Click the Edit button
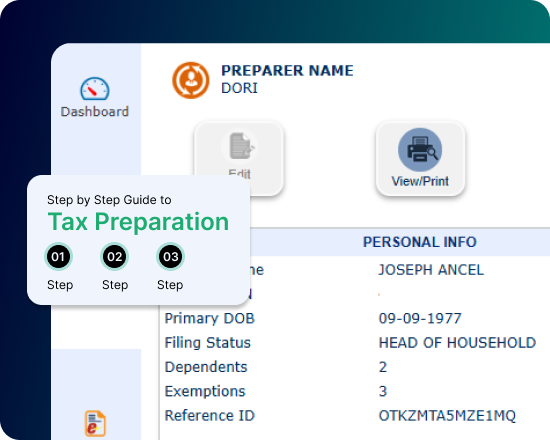550x440 pixels. click(x=239, y=159)
